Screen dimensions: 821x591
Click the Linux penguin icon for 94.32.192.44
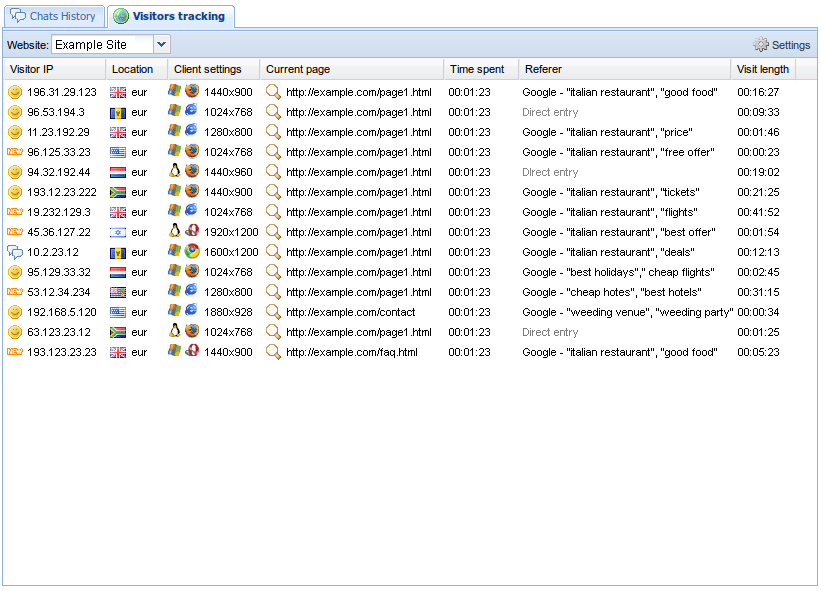coord(174,171)
